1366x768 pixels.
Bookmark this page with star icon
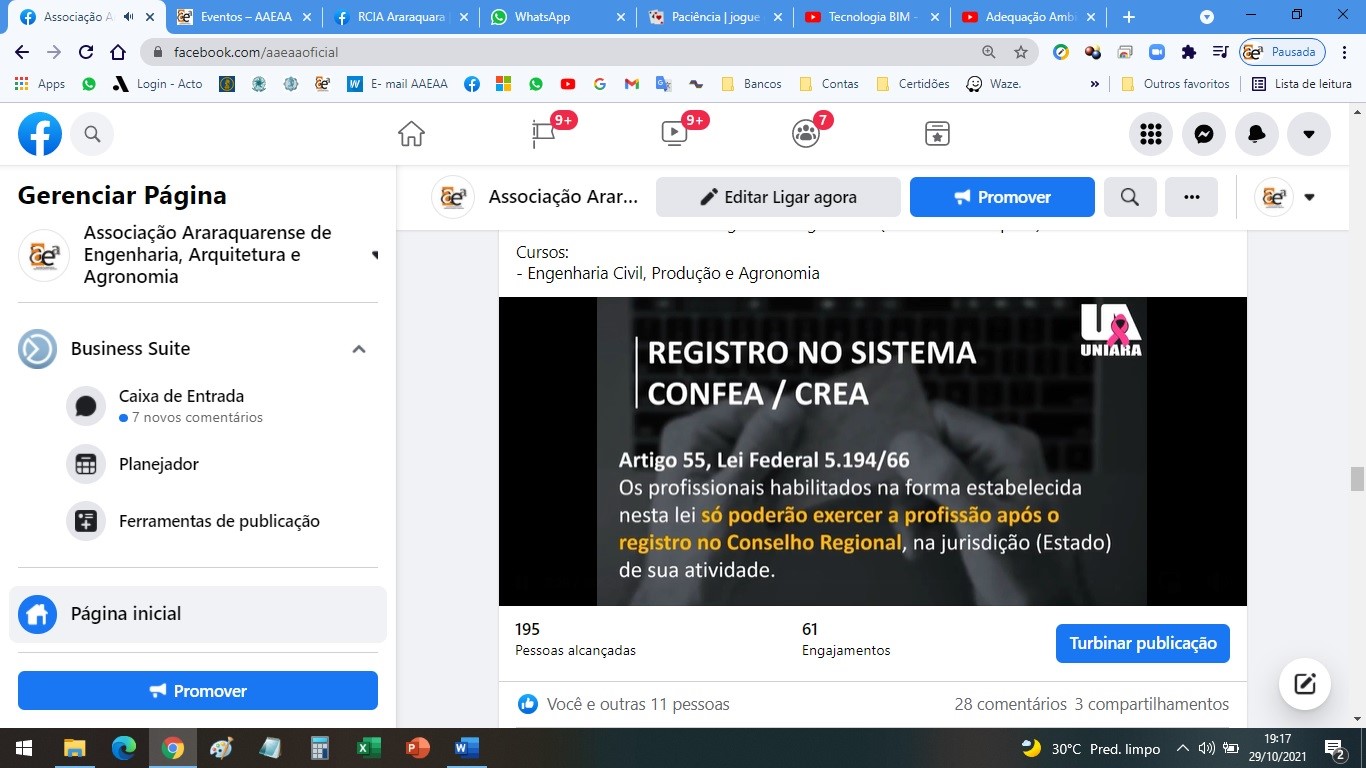(x=1021, y=52)
